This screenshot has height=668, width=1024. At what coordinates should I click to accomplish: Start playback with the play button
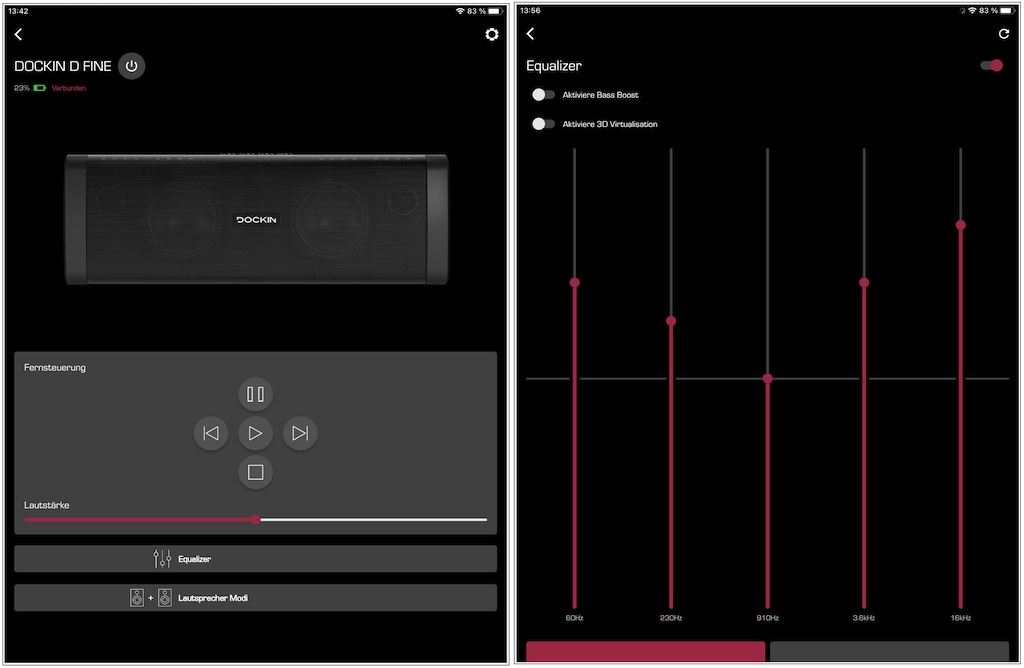[x=255, y=433]
